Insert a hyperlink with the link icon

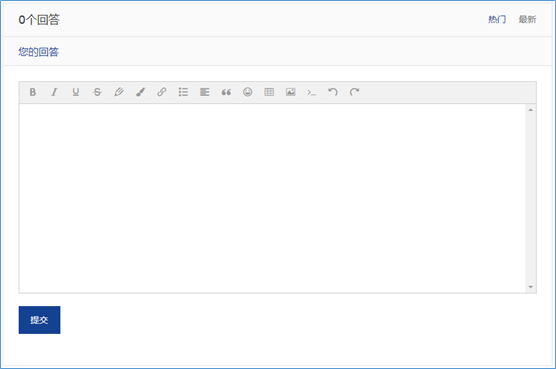pyautogui.click(x=162, y=92)
